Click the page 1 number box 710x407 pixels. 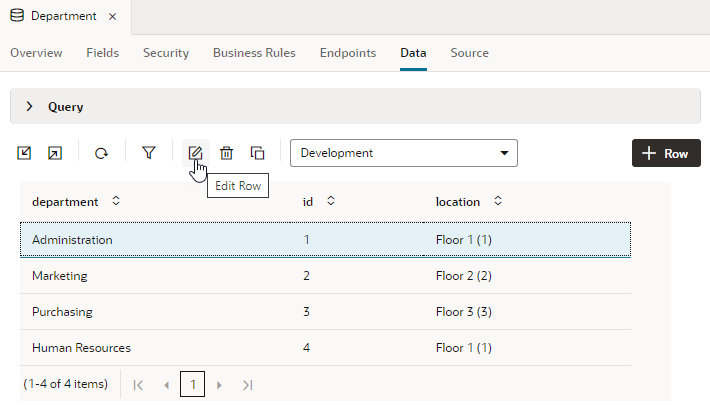click(x=192, y=384)
